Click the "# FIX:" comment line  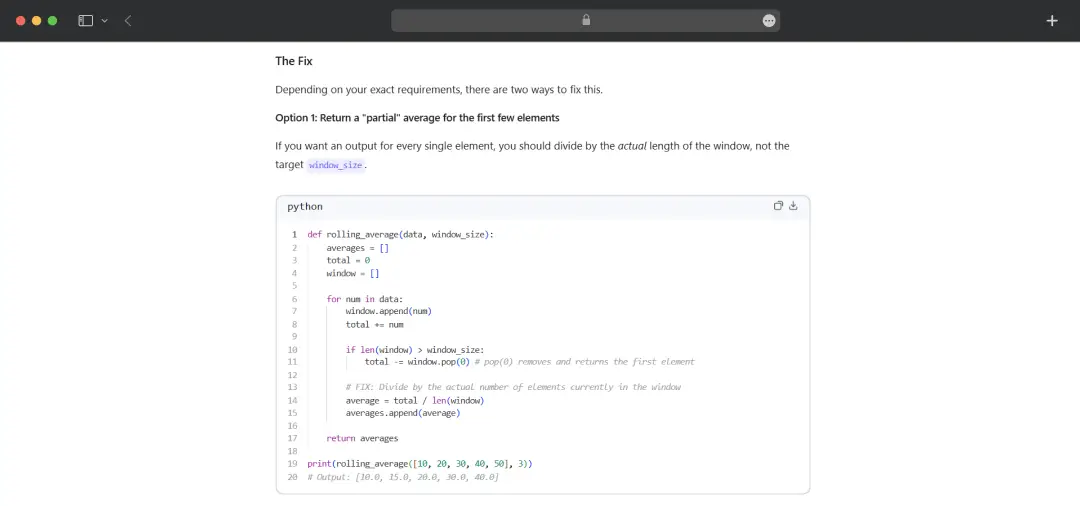513,388
